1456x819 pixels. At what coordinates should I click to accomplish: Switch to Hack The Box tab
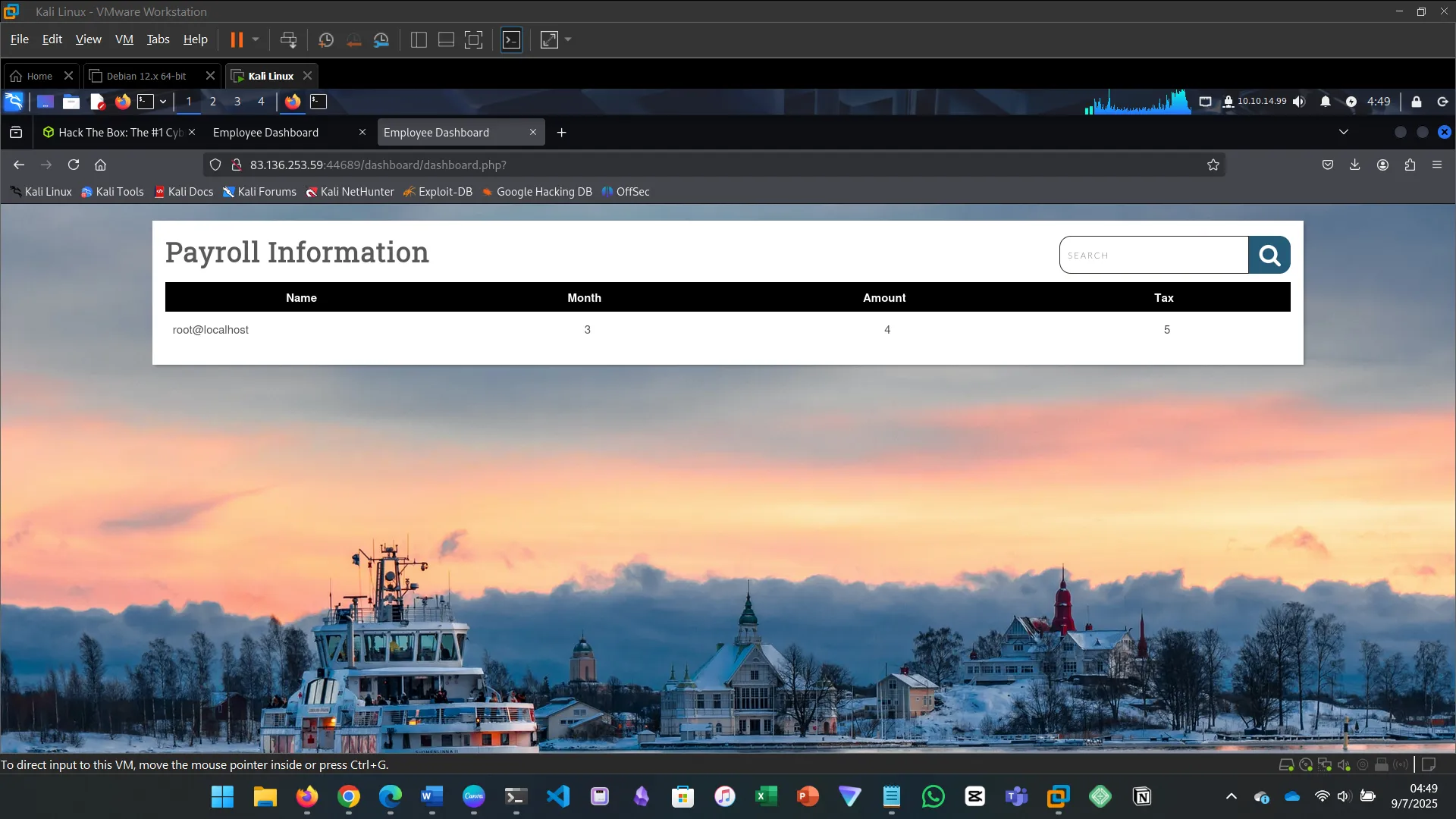point(114,132)
